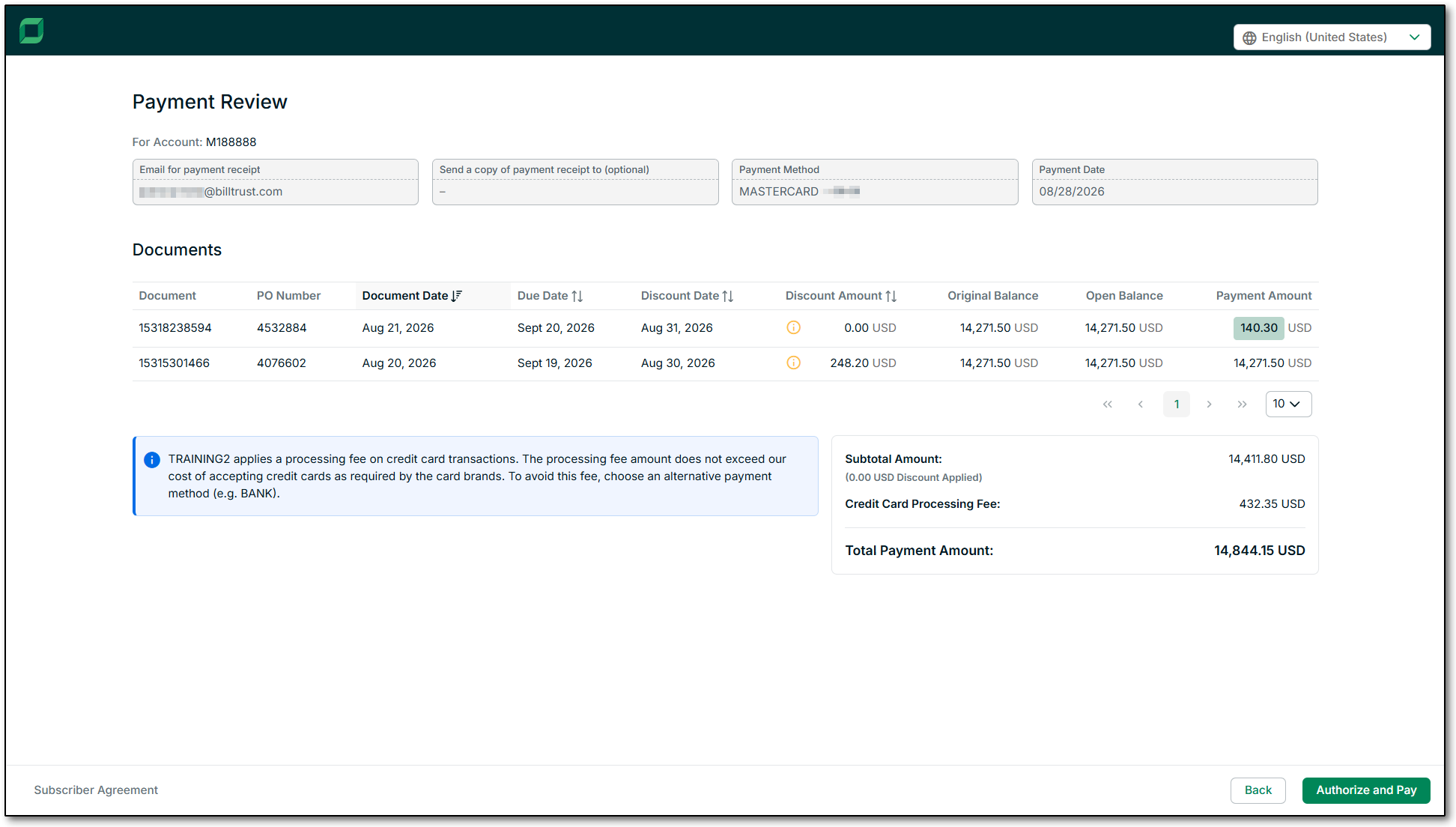Image resolution: width=1456 pixels, height=827 pixels.
Task: Click the green Billtrust logo
Action: click(x=31, y=31)
